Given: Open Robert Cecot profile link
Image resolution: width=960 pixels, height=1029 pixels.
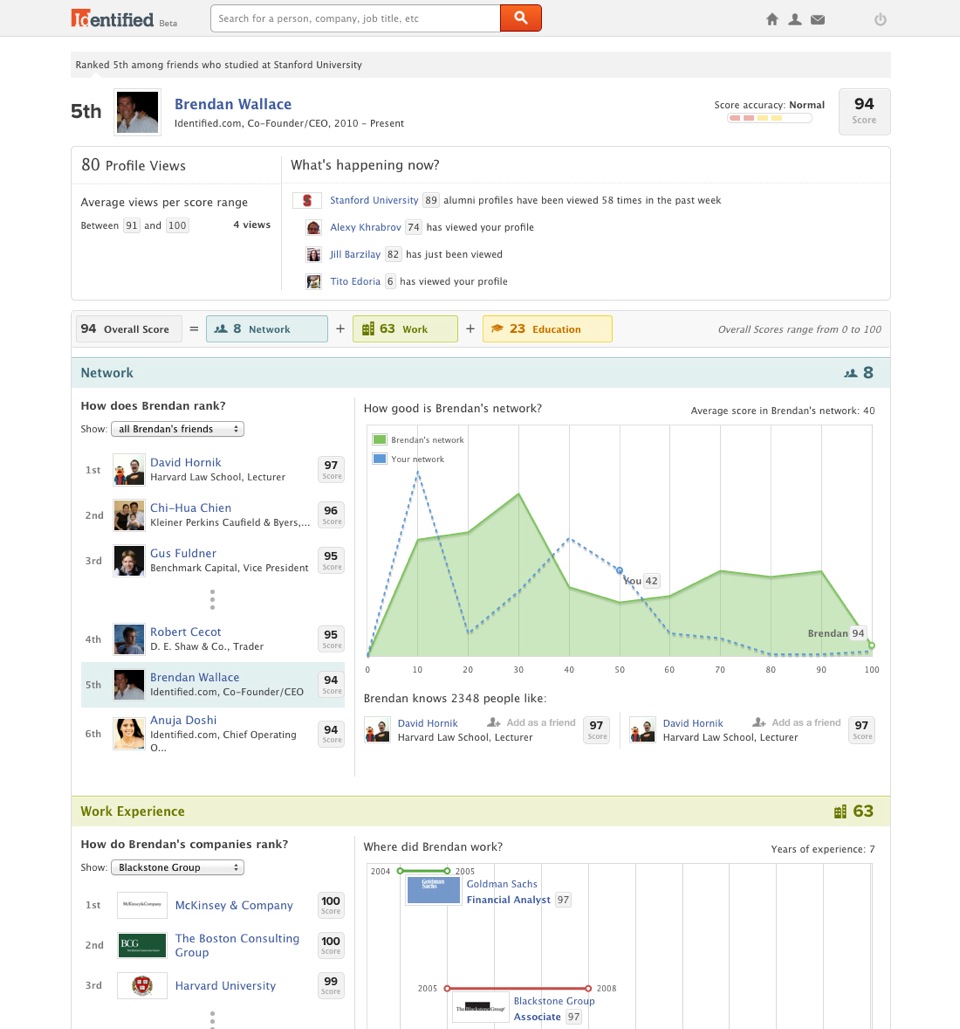Looking at the screenshot, I should tap(186, 631).
